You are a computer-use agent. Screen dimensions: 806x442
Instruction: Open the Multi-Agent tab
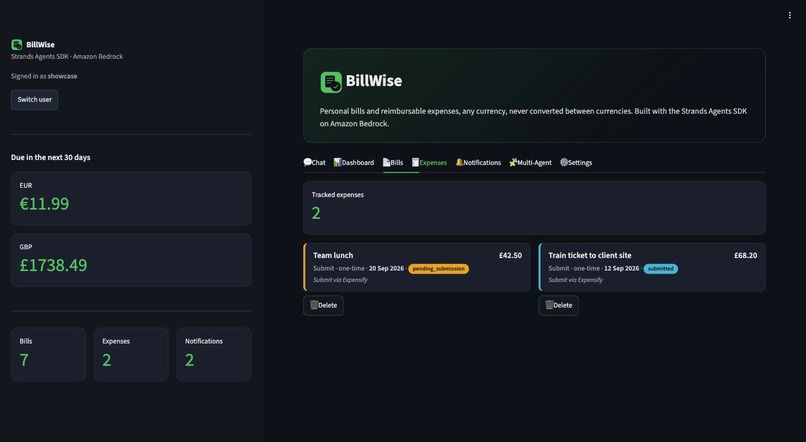pyautogui.click(x=530, y=162)
